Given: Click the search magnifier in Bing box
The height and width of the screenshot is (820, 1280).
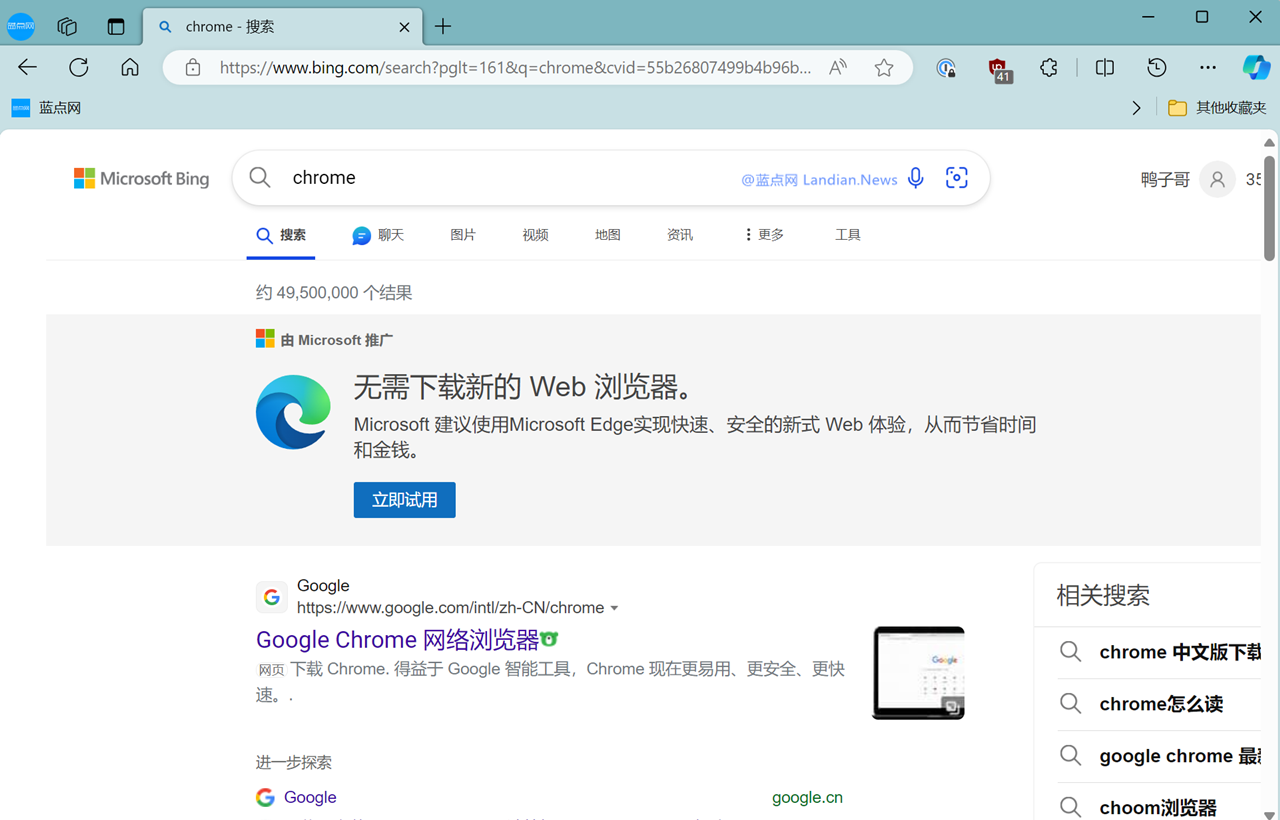Looking at the screenshot, I should (x=260, y=178).
